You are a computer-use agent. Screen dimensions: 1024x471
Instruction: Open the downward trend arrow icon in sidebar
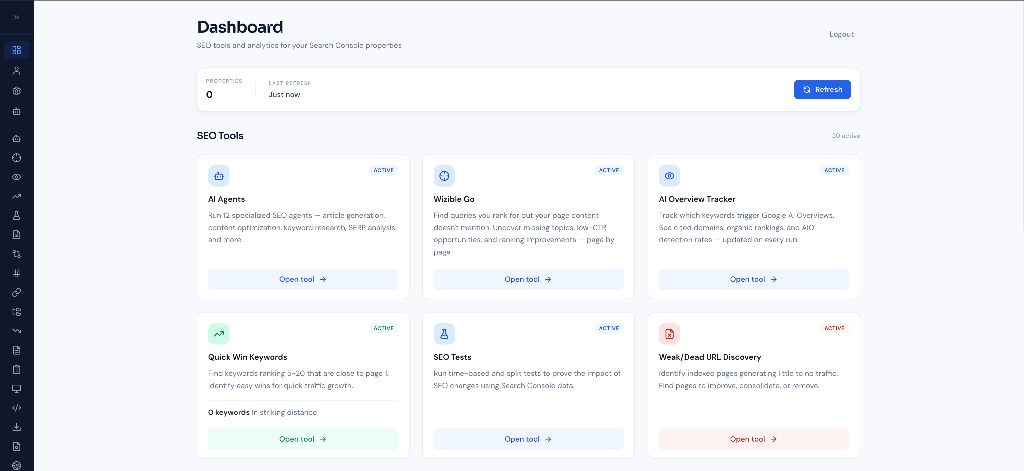(17, 331)
